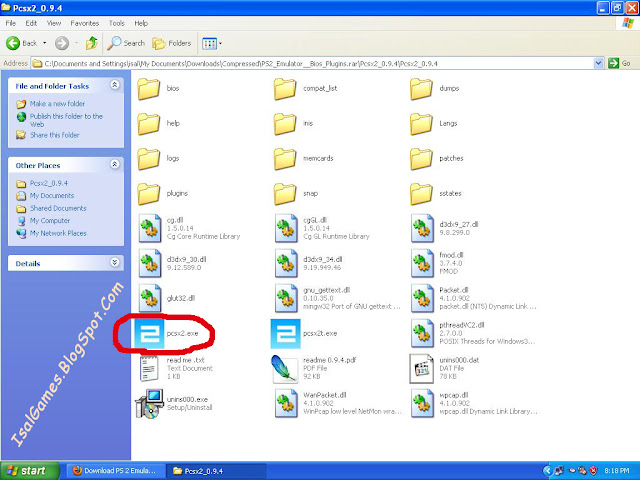Select the fmod.dll file icon
Image resolution: width=640 pixels, height=480 pixels.
422,263
